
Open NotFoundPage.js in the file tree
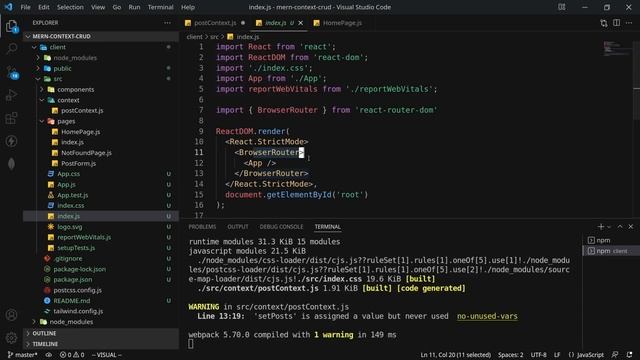101,153
